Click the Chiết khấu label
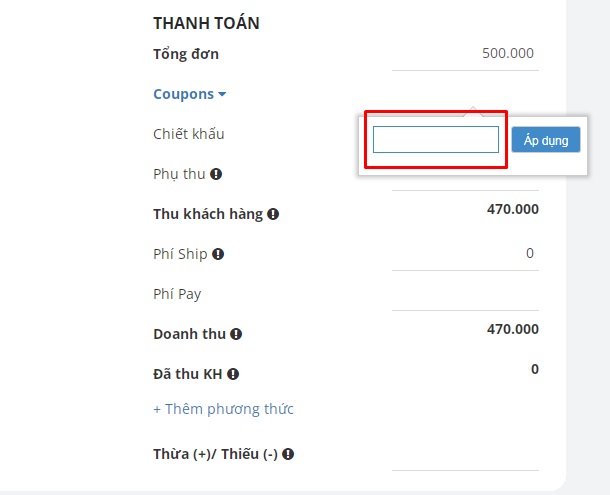Screen dimensions: 610x495 [182, 134]
